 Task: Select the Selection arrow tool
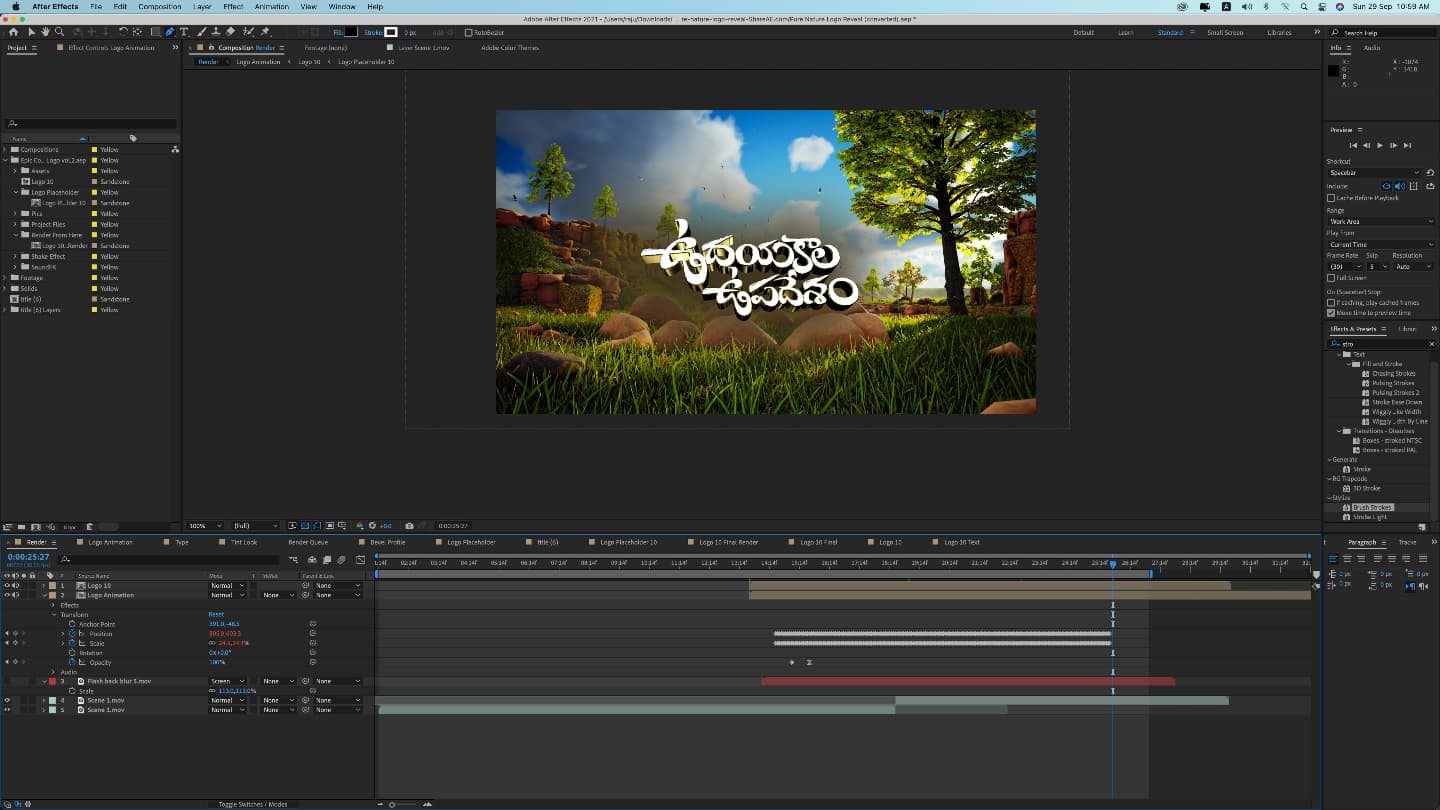[31, 32]
